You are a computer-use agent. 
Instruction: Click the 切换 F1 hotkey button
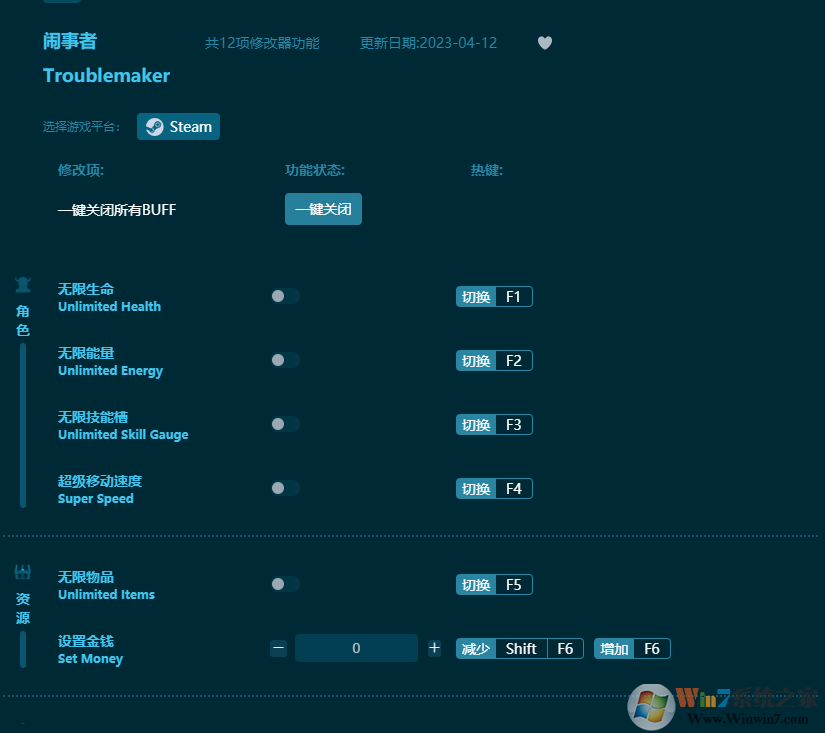(494, 296)
